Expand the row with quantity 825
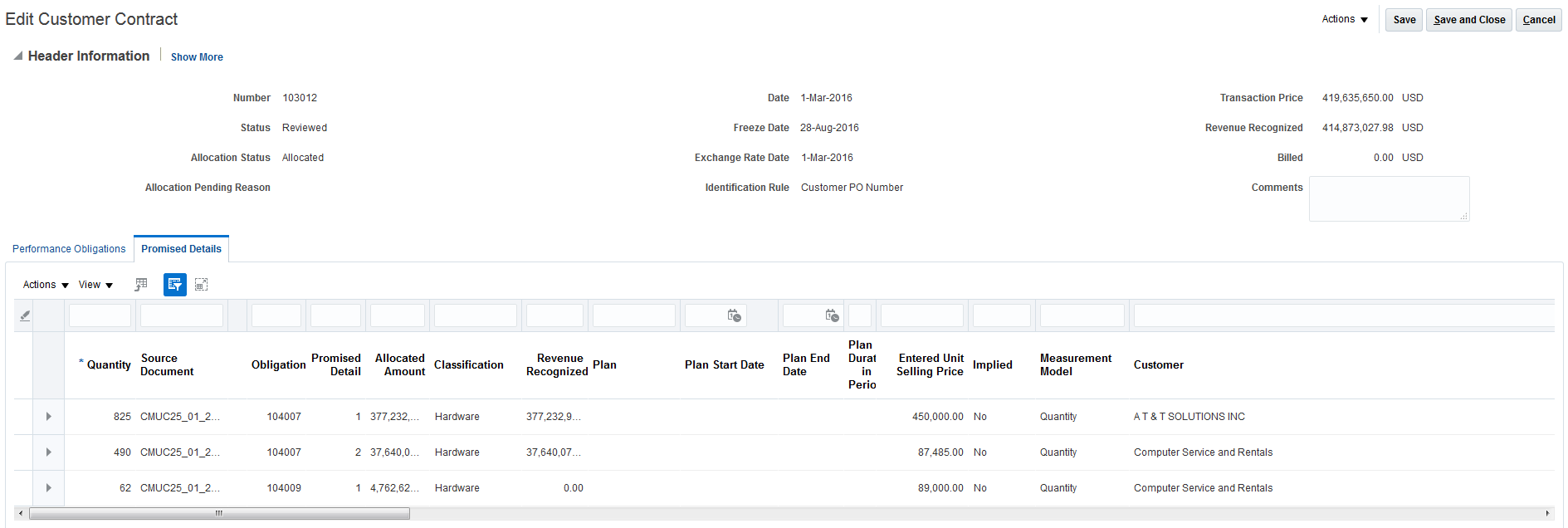1568x528 pixels. click(49, 417)
